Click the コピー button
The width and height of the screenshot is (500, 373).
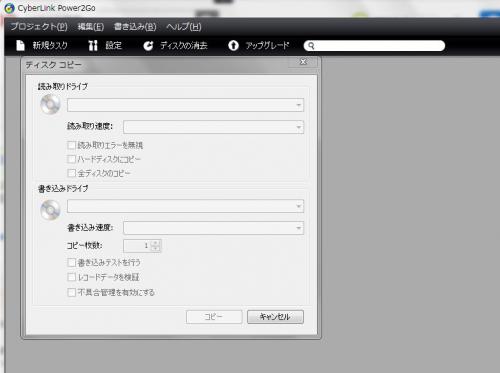(x=214, y=317)
